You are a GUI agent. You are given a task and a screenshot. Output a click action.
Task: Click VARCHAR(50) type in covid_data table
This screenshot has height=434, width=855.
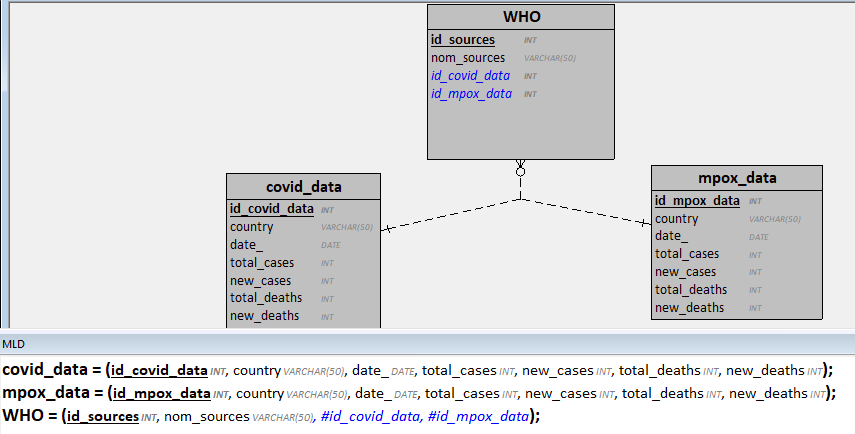[346, 227]
